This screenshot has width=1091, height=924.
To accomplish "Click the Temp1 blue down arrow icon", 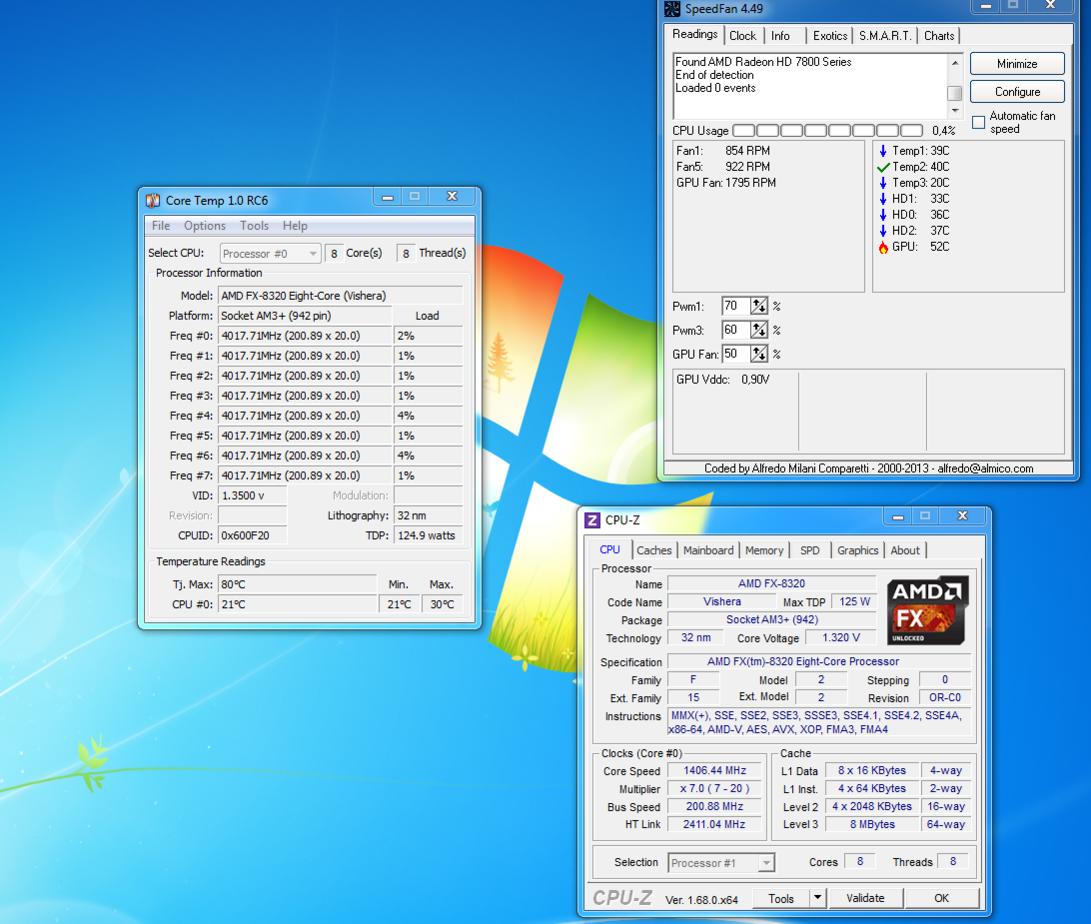I will pos(883,151).
